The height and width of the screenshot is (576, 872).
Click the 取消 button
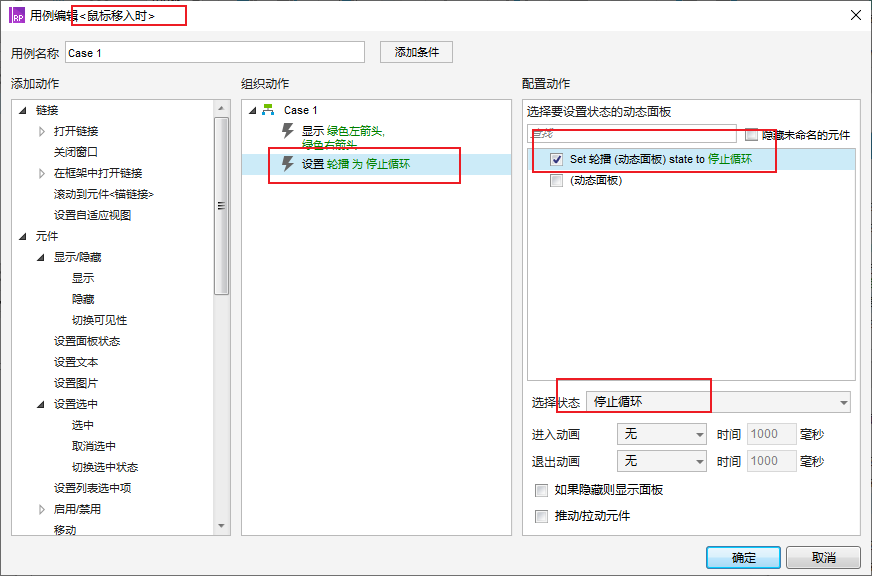(824, 558)
